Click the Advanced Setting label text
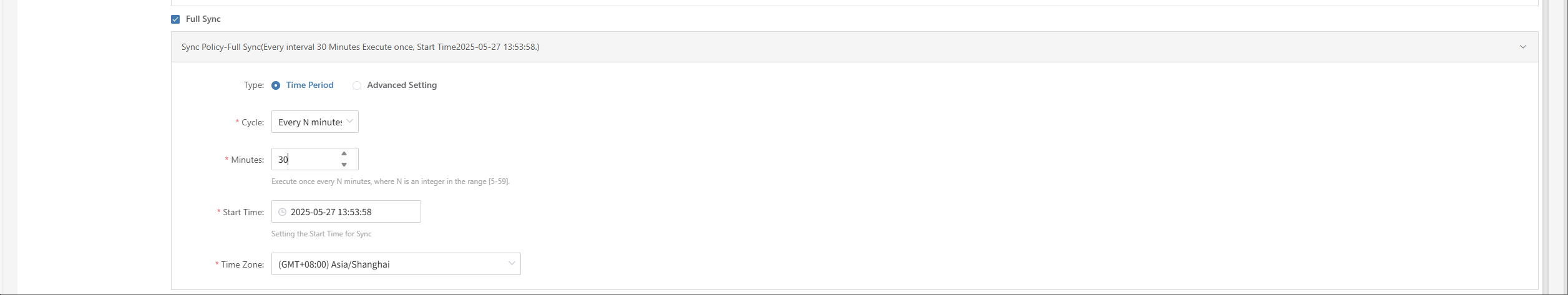This screenshot has width=1568, height=295. point(402,85)
